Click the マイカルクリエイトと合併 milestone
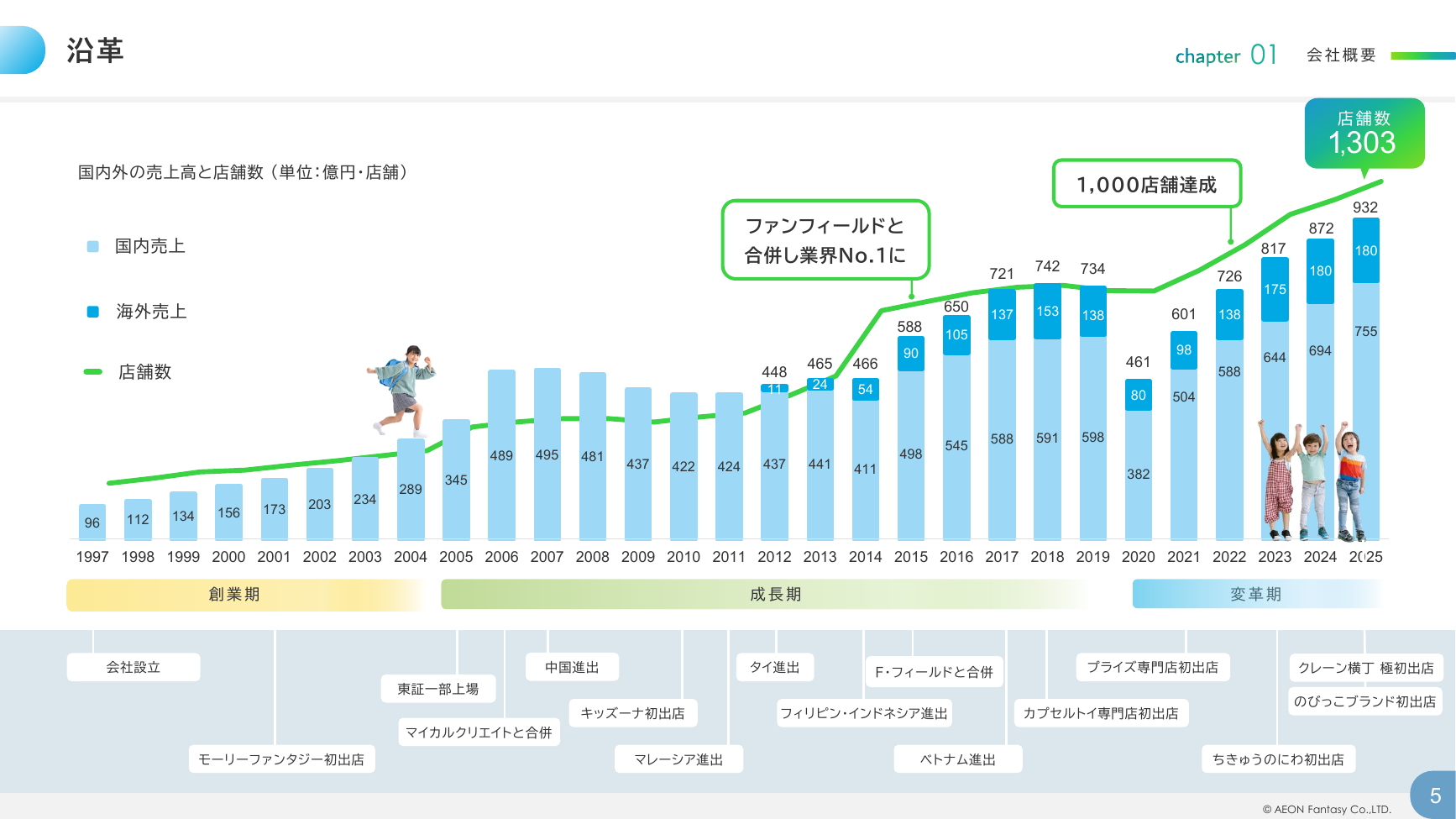Image resolution: width=1456 pixels, height=819 pixels. tap(479, 732)
